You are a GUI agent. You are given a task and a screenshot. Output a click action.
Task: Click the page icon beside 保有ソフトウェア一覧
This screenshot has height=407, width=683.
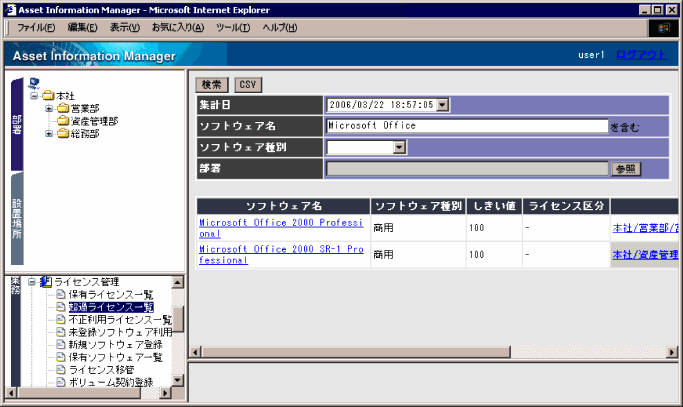tap(61, 357)
